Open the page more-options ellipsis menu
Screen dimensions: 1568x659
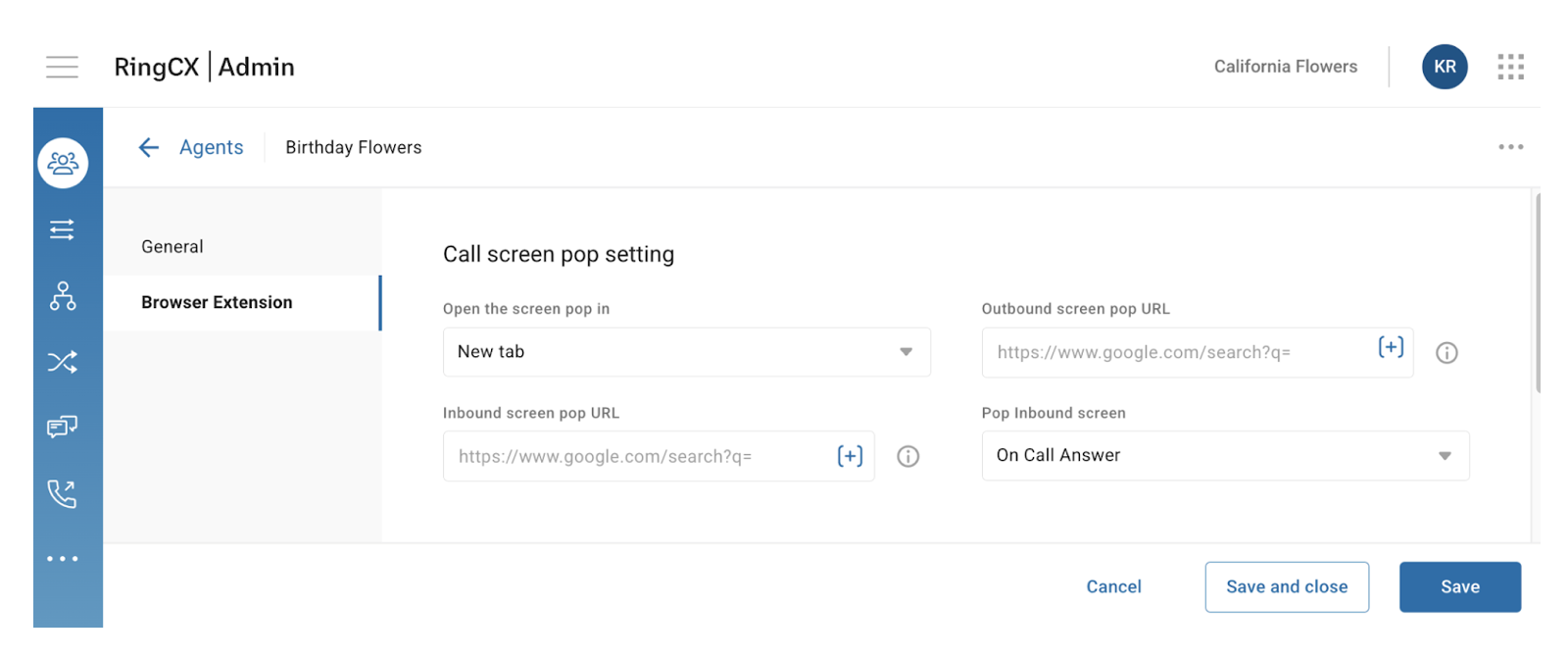pyautogui.click(x=1510, y=147)
